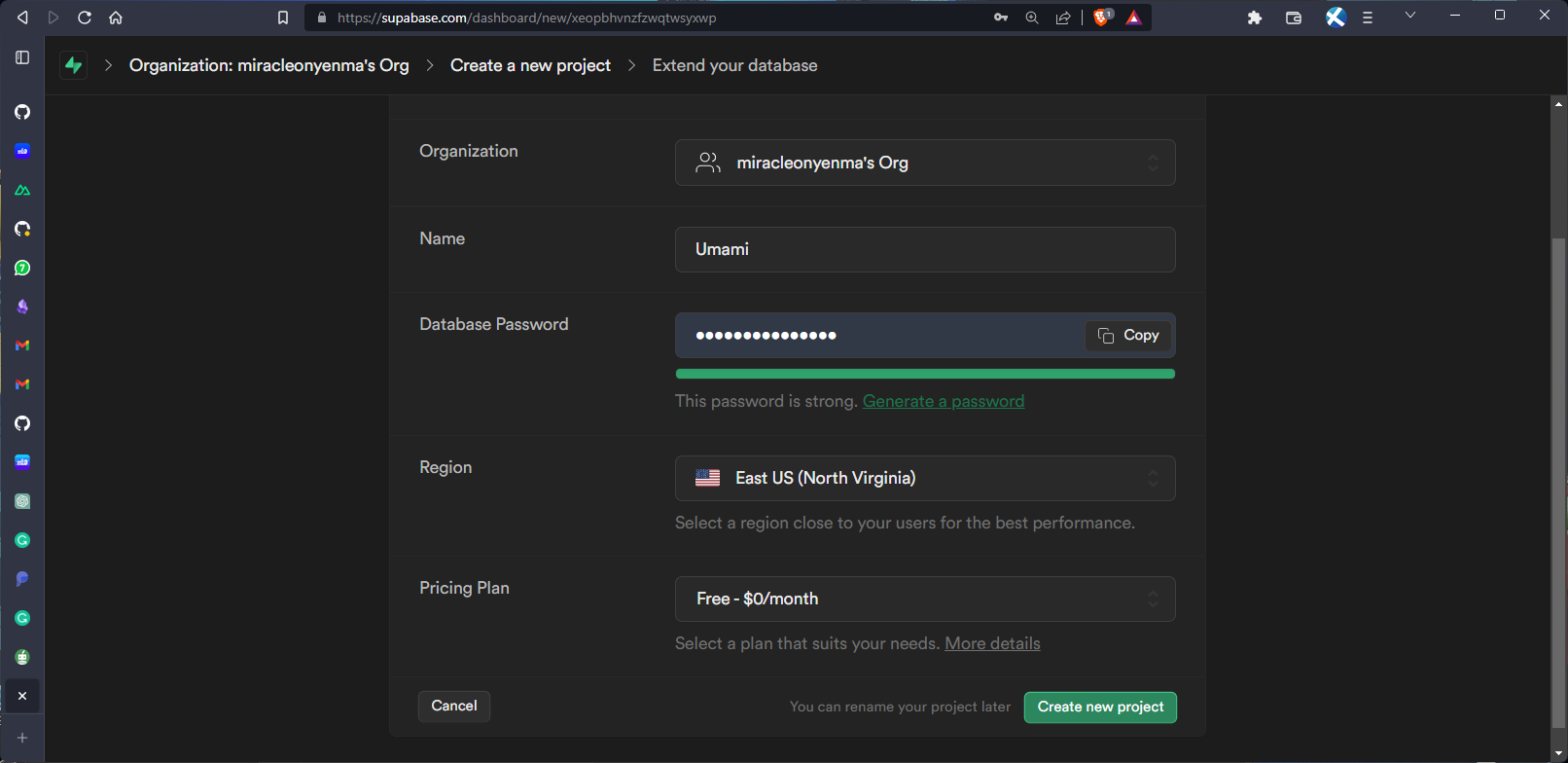Click the project Name input field

924,249
